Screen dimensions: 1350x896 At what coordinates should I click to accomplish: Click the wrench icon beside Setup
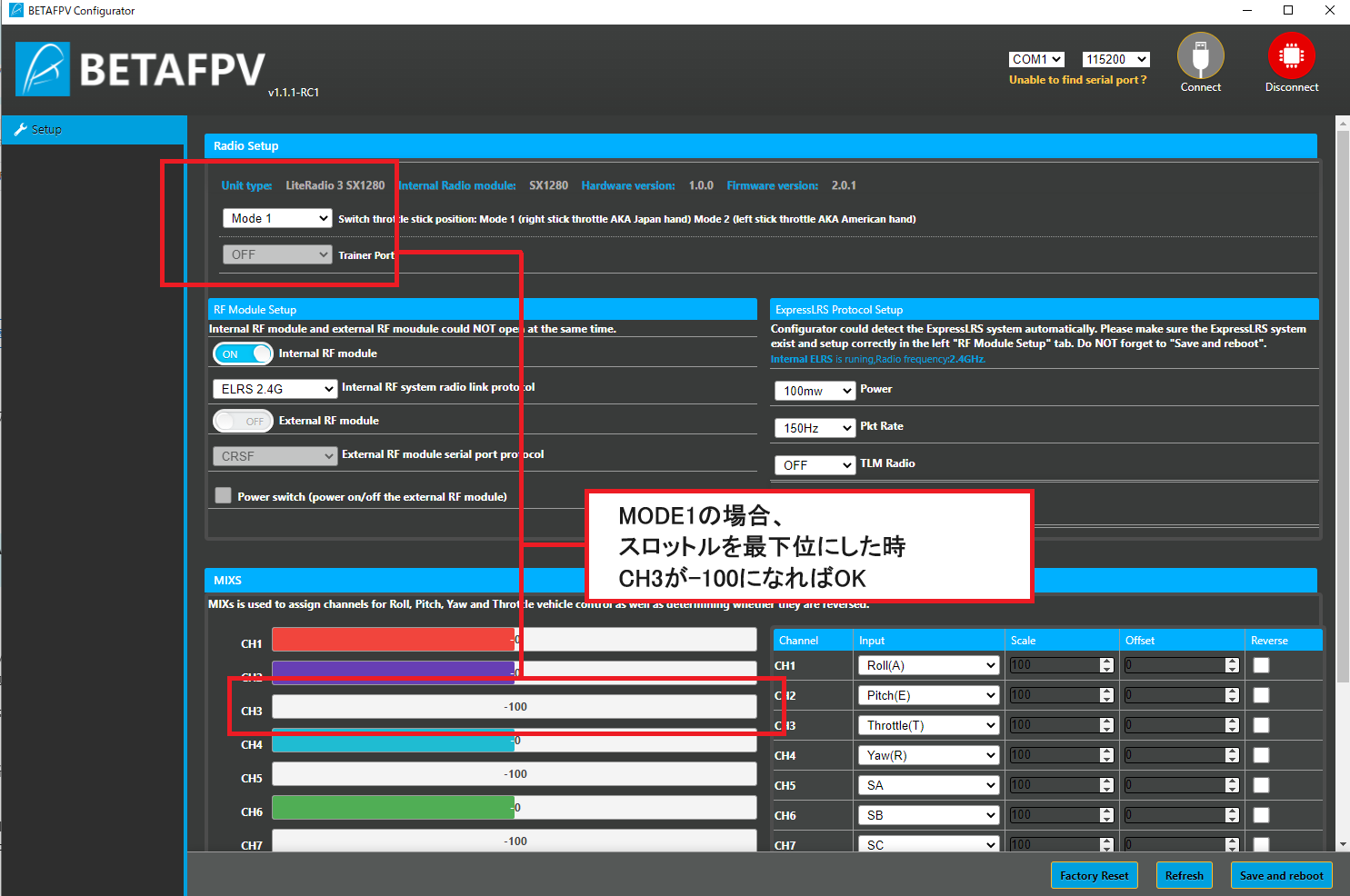20,130
